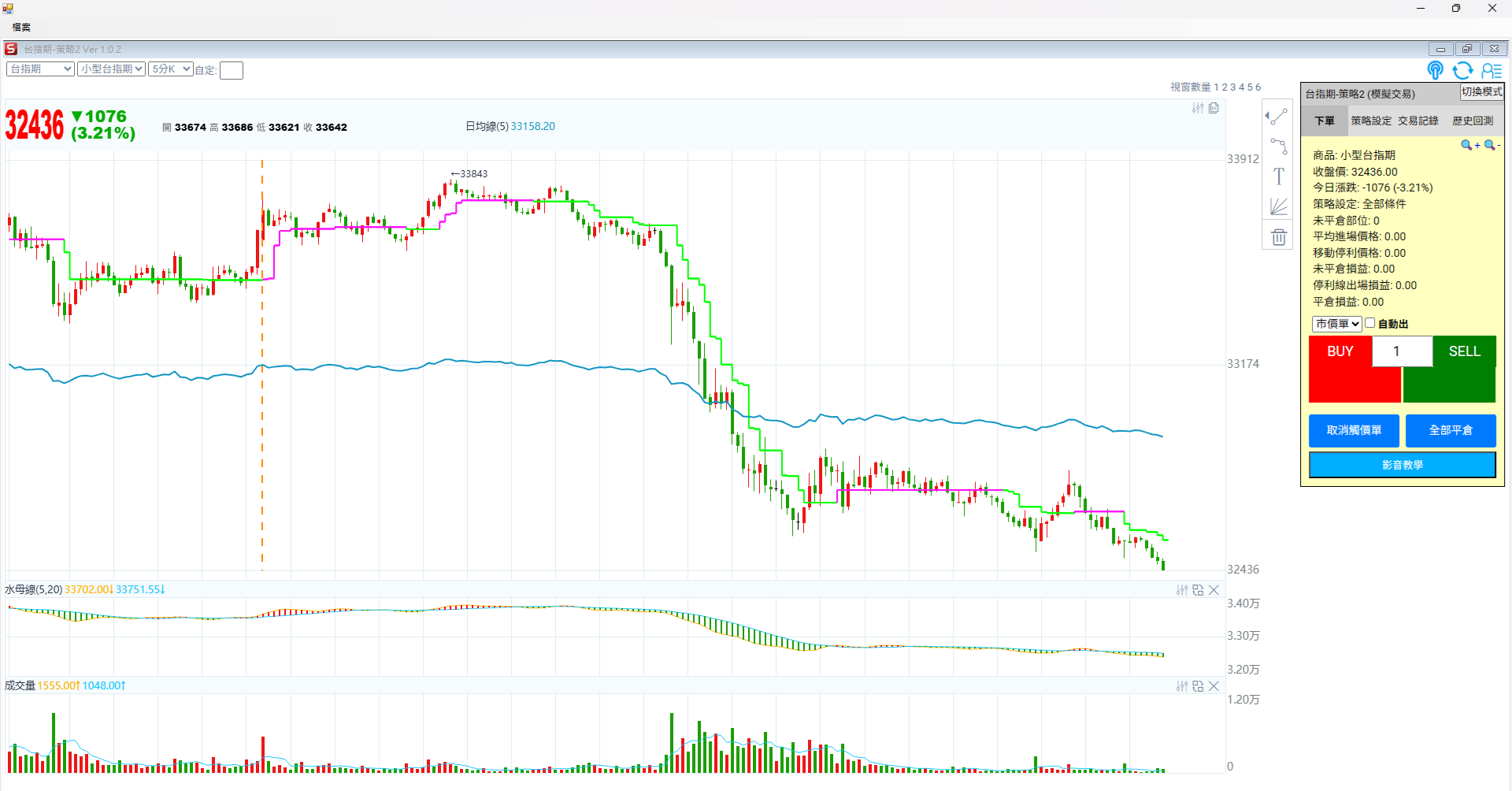The width and height of the screenshot is (1512, 791).
Task: Click the 自定 custom interval input box
Action: point(232,71)
